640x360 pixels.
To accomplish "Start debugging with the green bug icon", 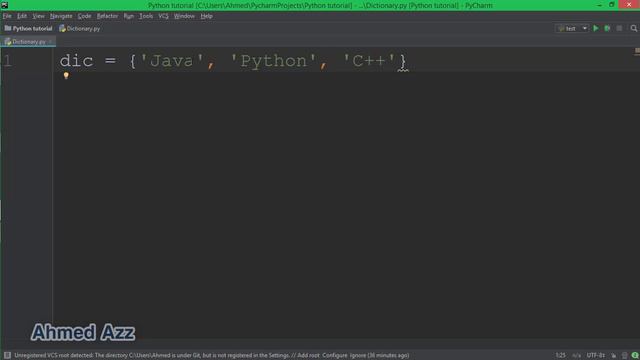I will tap(607, 28).
